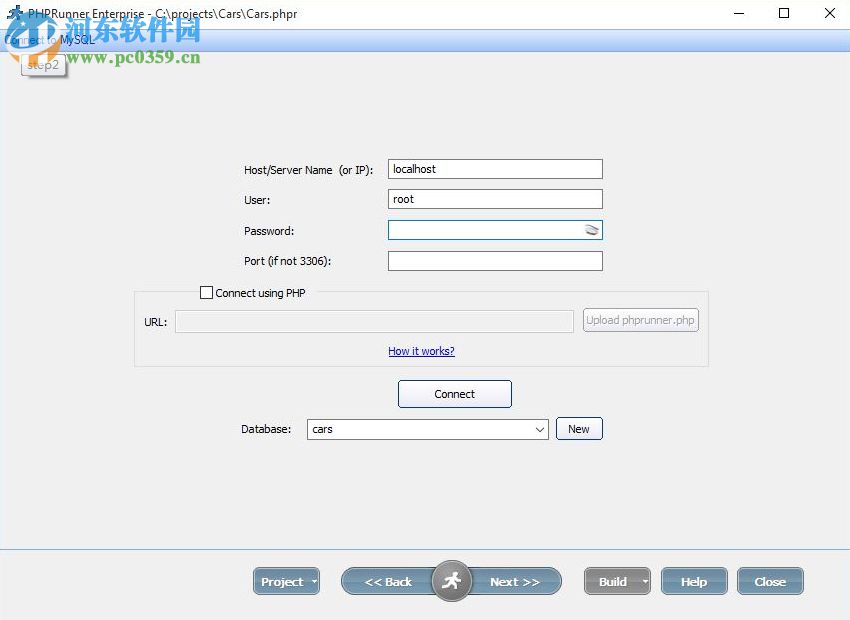Click the Port (if not 3306) field
850x620 pixels.
pyautogui.click(x=495, y=260)
